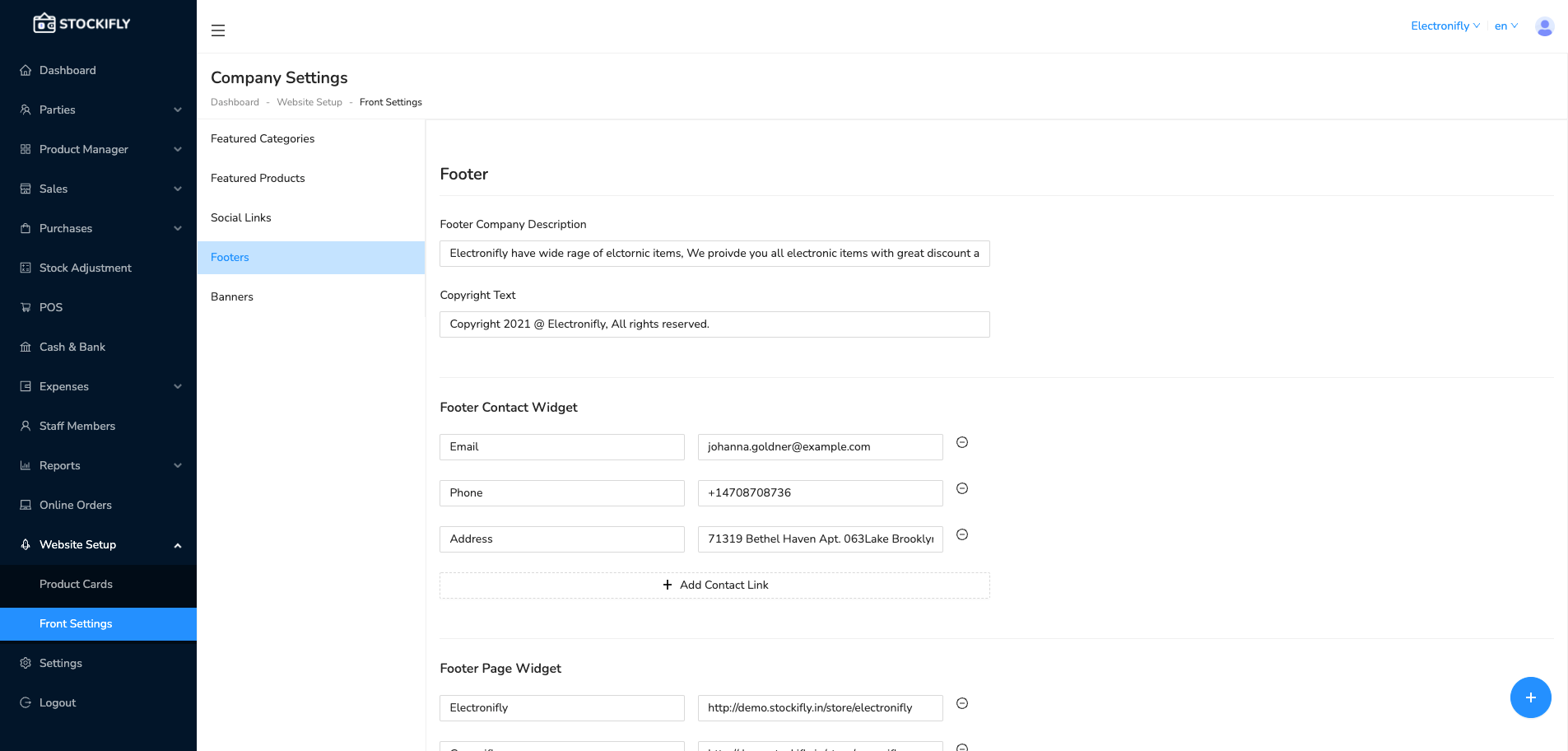Screen dimensions: 1568x751
Task: Open the Staff Members page
Action: (77, 426)
